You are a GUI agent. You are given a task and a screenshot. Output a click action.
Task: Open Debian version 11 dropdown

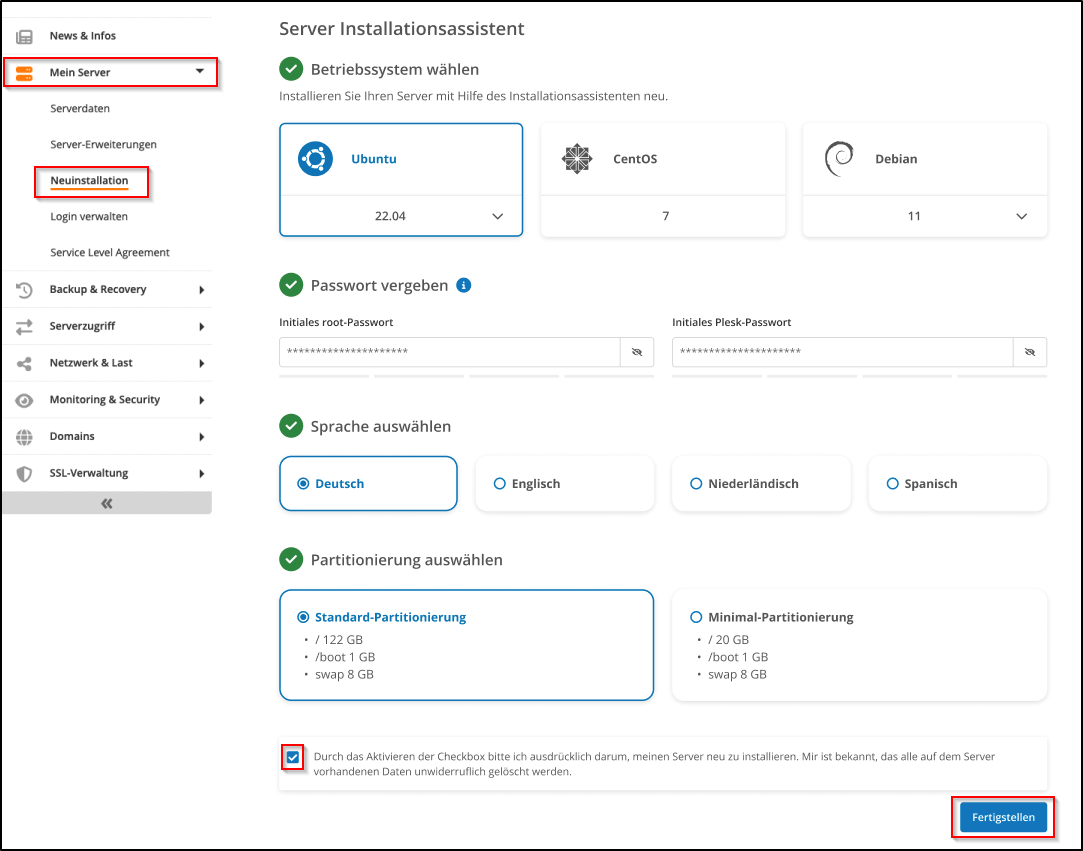(1021, 216)
